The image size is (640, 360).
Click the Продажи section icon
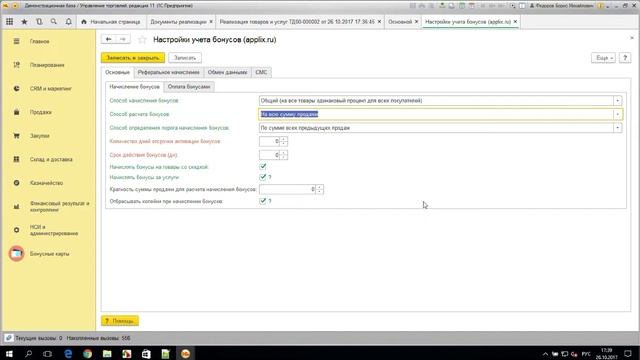click(16, 112)
